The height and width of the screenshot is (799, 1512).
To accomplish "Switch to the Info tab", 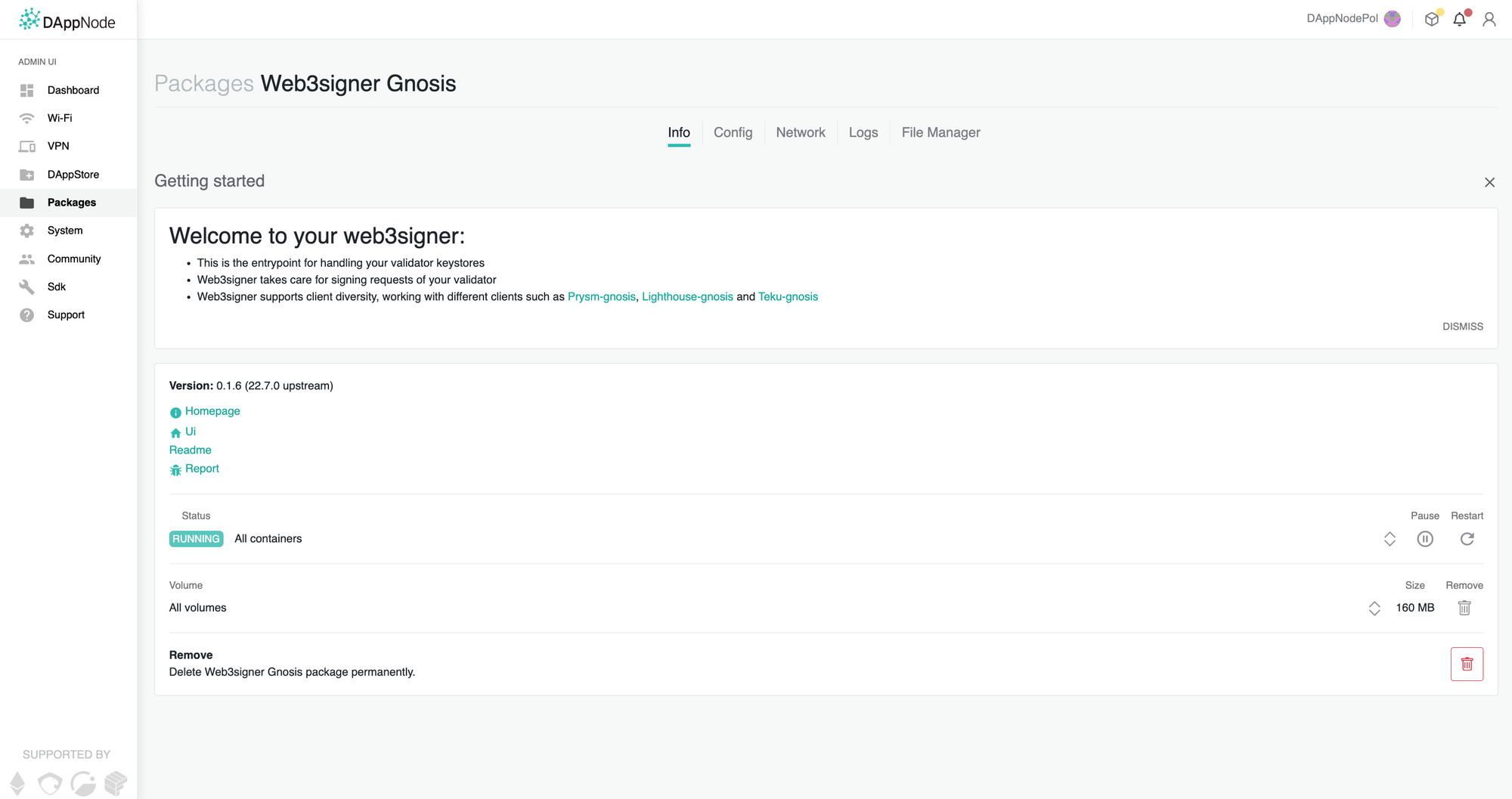I will (x=679, y=133).
